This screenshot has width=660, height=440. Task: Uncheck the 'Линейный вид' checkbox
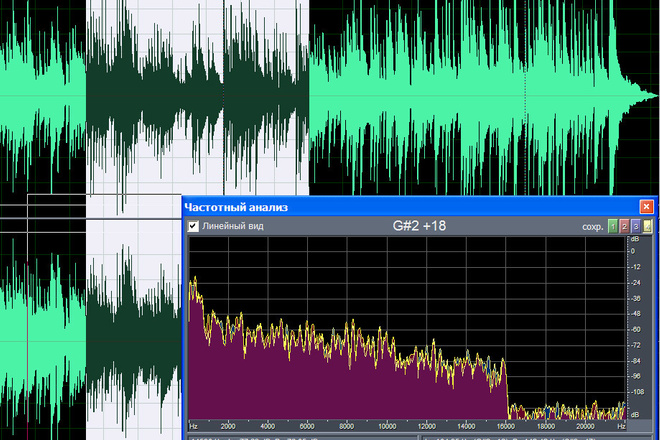click(x=193, y=226)
